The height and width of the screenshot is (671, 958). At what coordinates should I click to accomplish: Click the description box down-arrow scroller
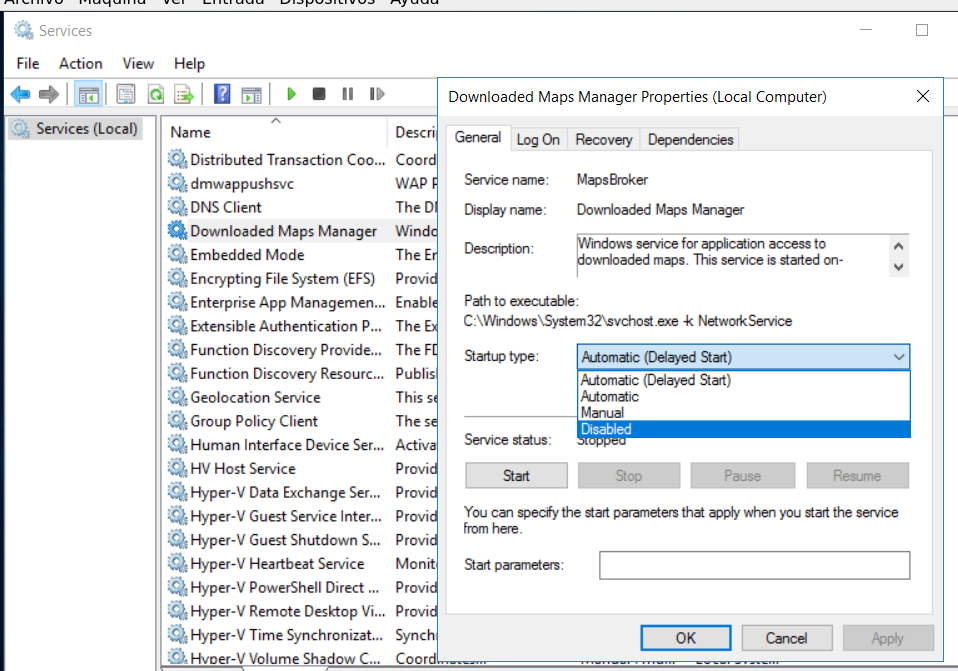tap(898, 266)
